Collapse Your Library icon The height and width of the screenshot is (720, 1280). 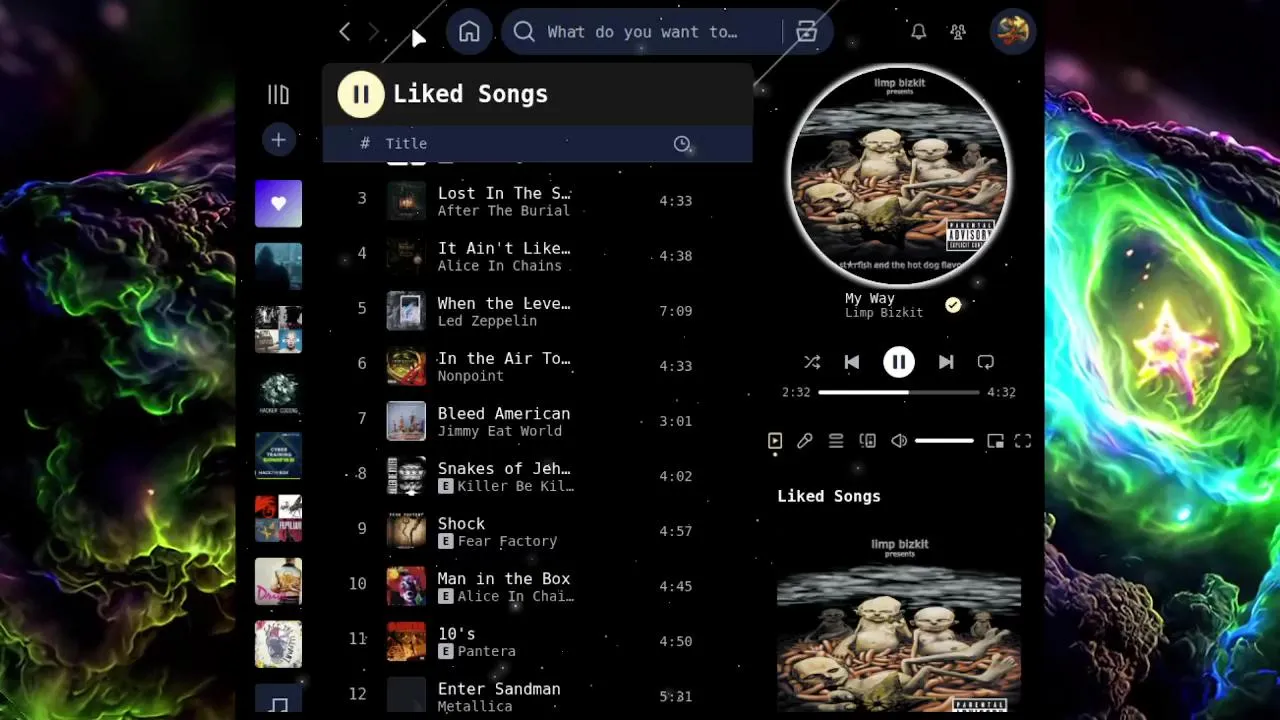coord(278,94)
